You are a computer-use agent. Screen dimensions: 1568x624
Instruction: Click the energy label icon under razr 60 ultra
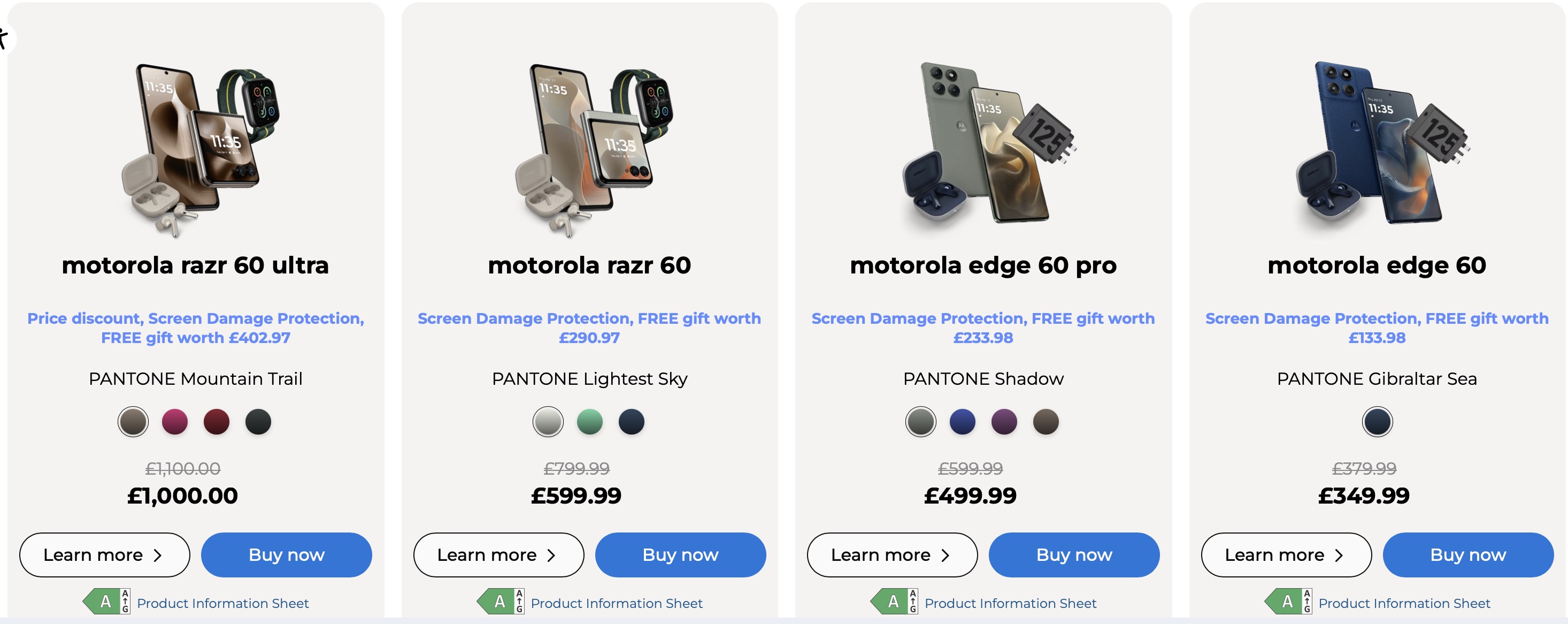(106, 602)
